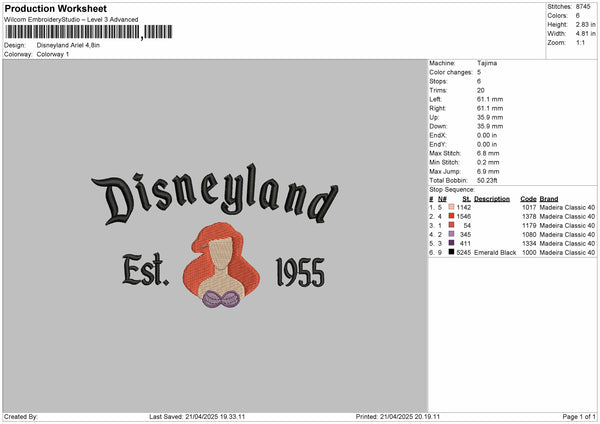Choose the dark purple swatch, code 1334
Screen dimensions: 600x424
pos(452,243)
